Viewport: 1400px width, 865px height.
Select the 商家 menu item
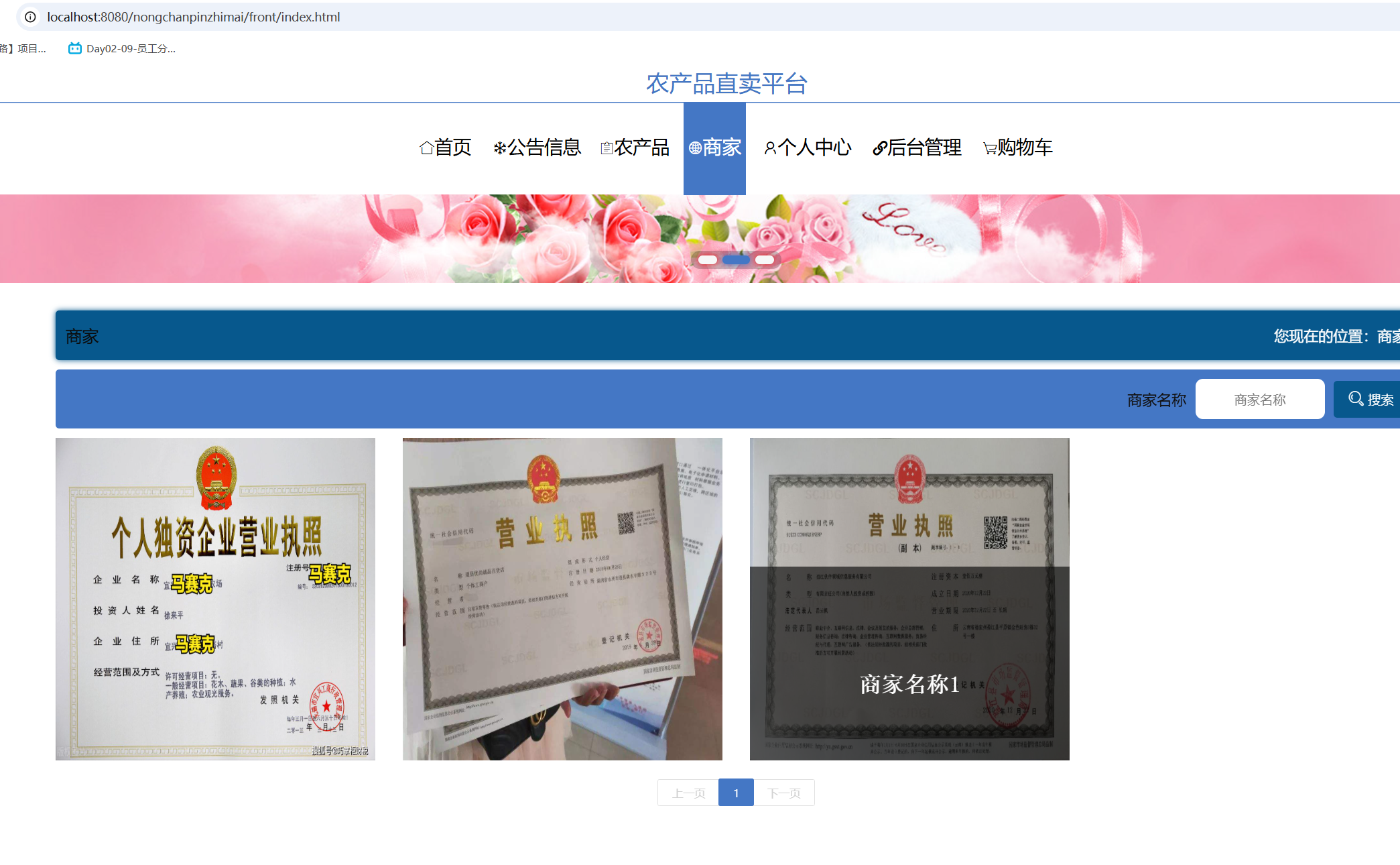[714, 148]
